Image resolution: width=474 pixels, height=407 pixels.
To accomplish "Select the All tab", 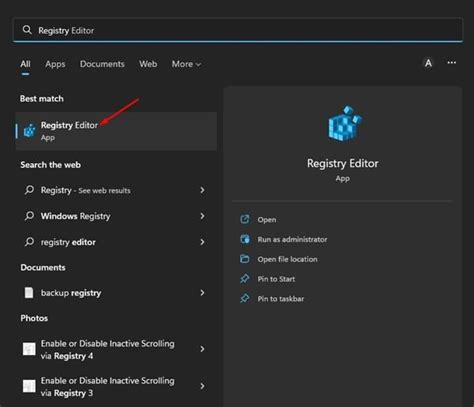I will tap(25, 64).
